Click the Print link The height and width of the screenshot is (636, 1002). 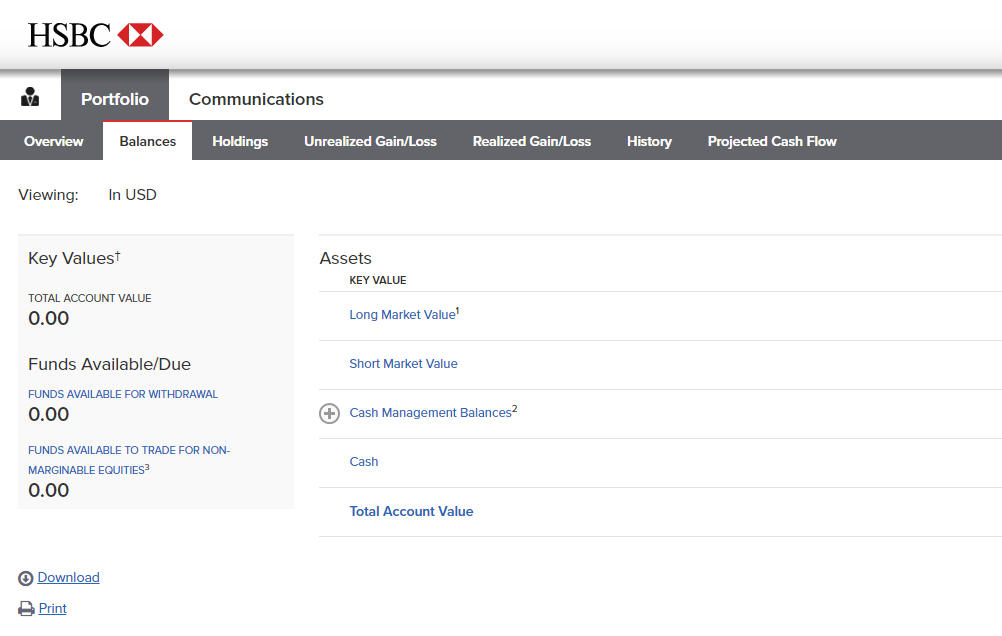point(53,608)
